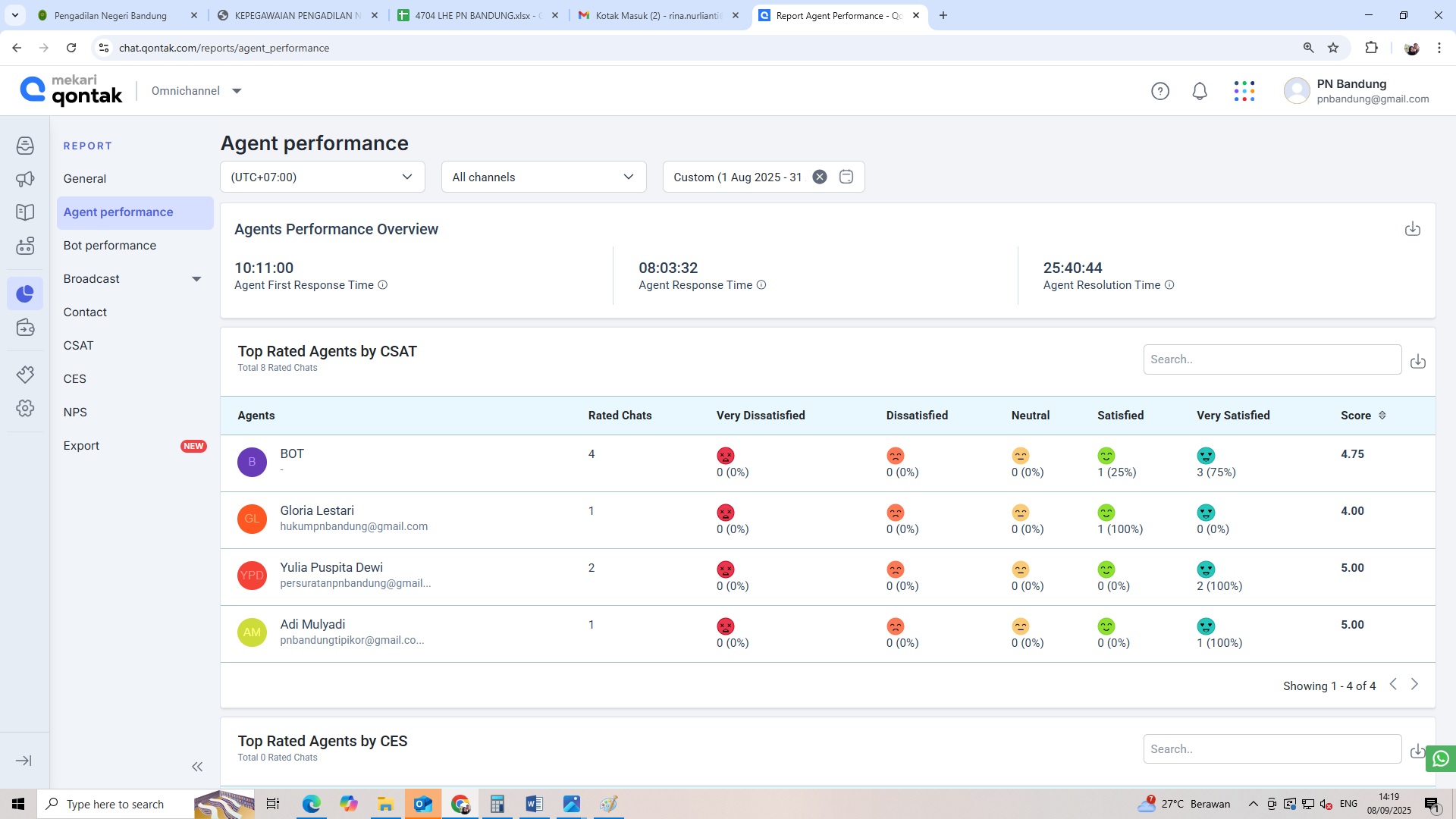
Task: Clear the custom date range filter
Action: pos(820,177)
